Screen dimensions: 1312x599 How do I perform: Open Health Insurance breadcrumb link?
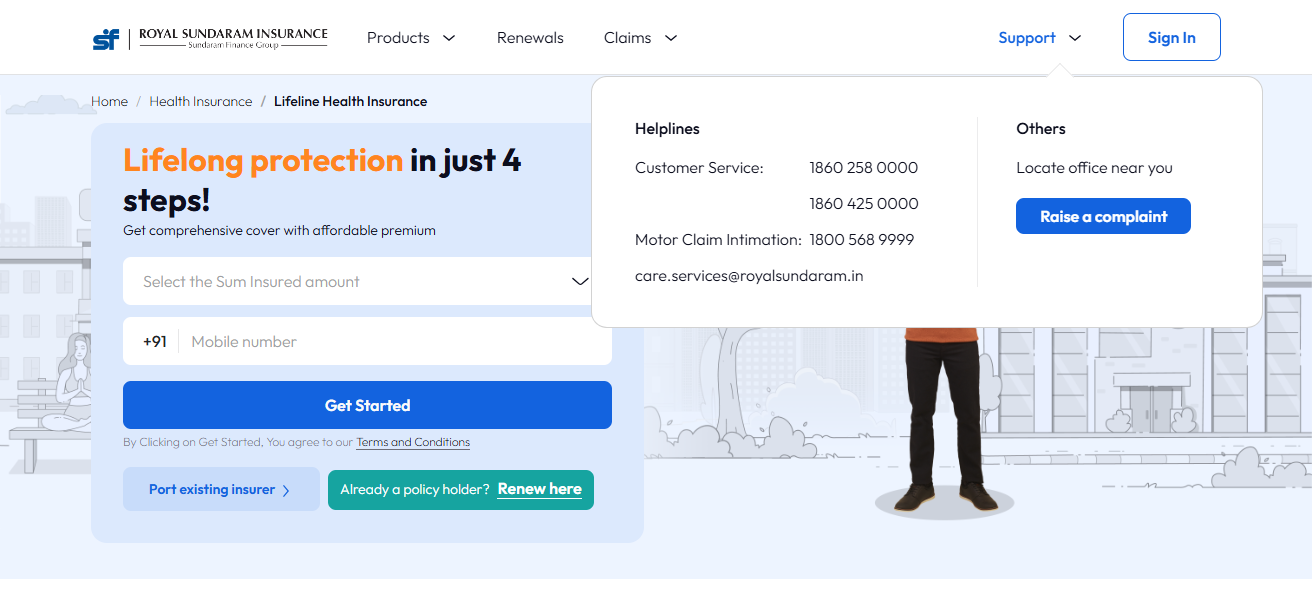(201, 101)
